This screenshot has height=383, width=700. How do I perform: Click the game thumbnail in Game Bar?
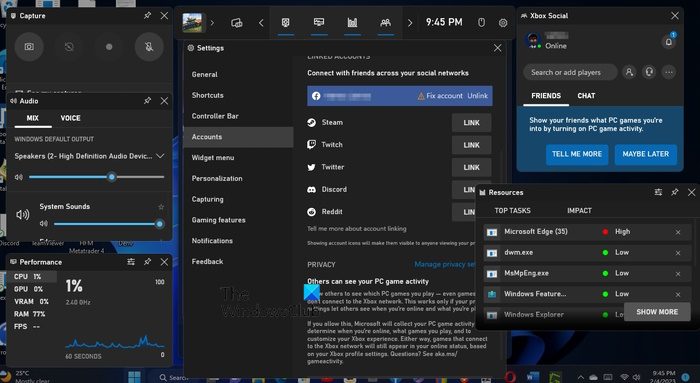tap(192, 22)
